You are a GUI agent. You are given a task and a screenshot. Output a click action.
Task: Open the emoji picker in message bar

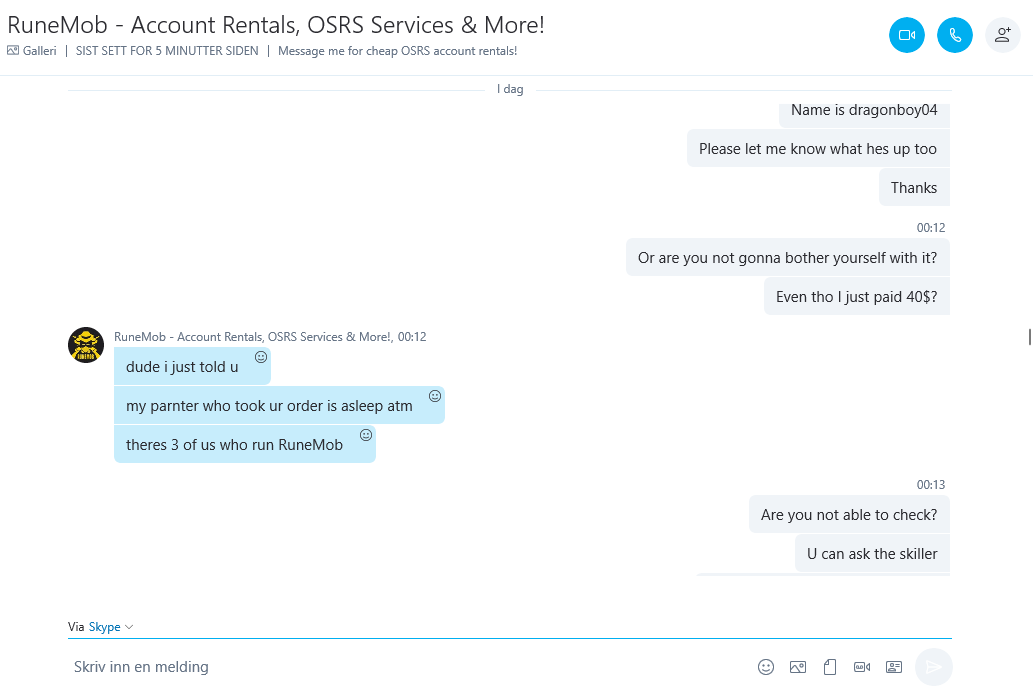(766, 667)
